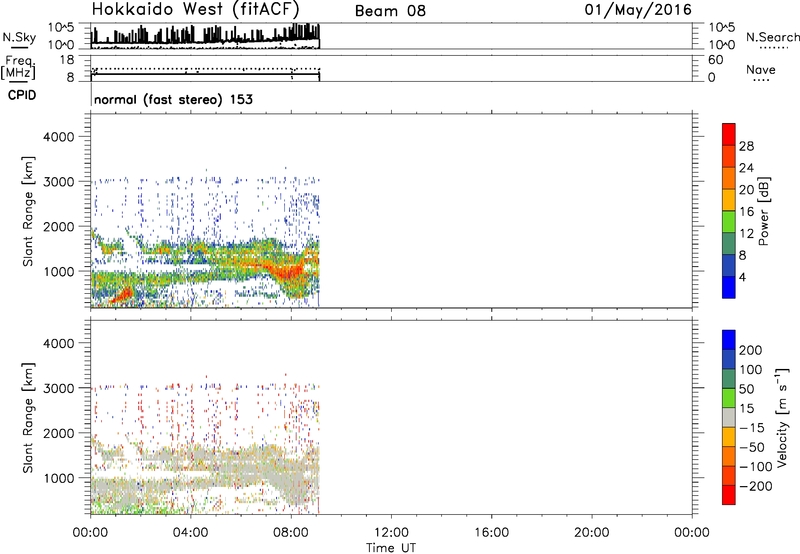Viewport: 800px width, 554px height.
Task: Select the teal Power segment between 8 and 12
Action: click(x=729, y=243)
